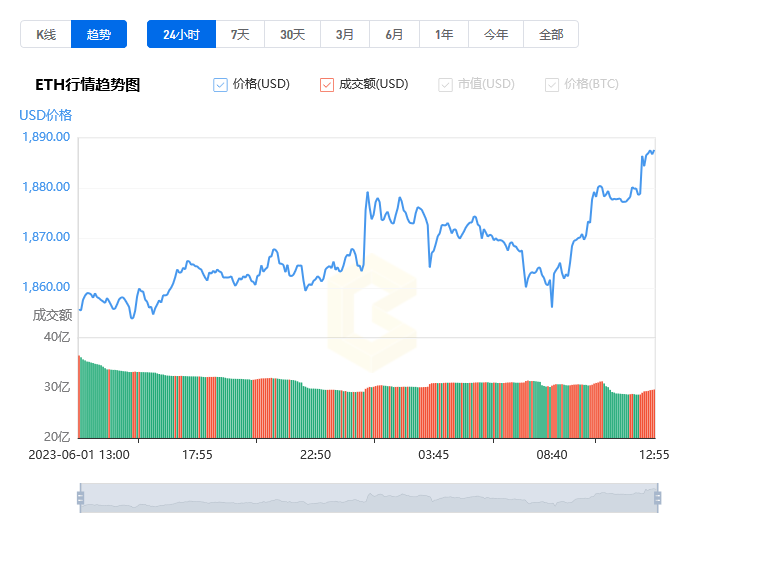Click the right handle of range slider

[x=658, y=498]
